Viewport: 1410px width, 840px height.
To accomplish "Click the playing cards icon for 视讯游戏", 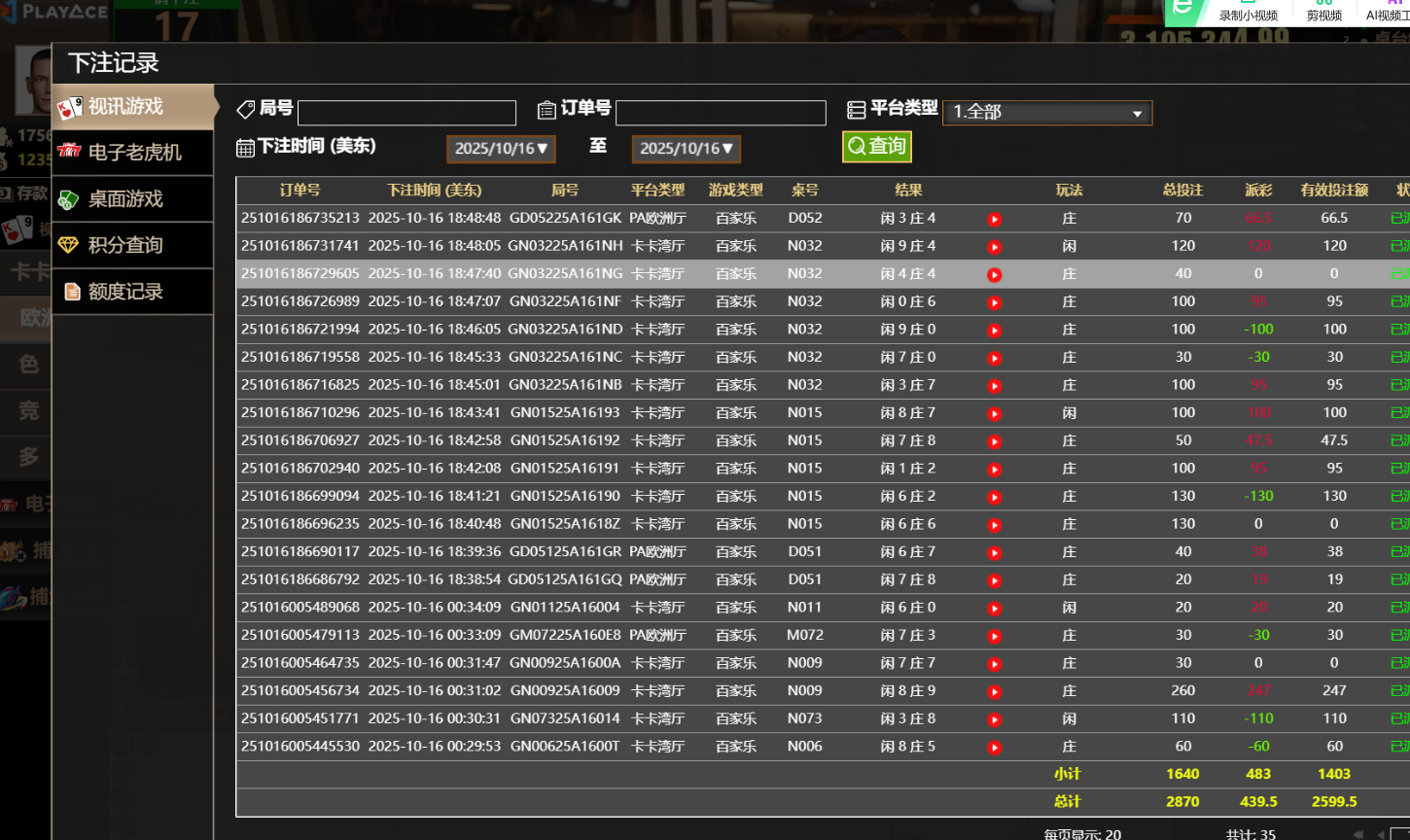I will [x=70, y=107].
